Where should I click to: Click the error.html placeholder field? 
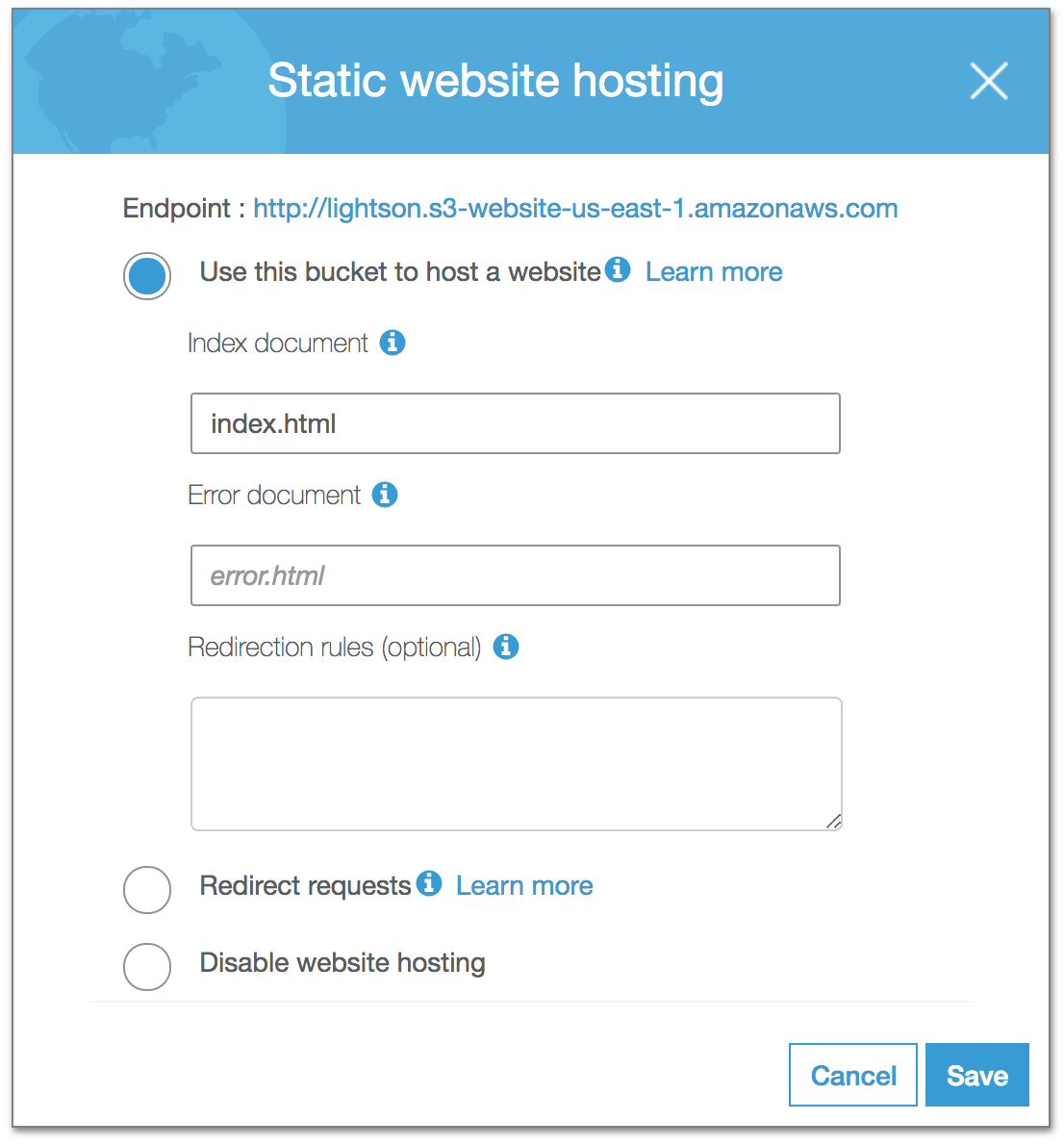point(516,575)
